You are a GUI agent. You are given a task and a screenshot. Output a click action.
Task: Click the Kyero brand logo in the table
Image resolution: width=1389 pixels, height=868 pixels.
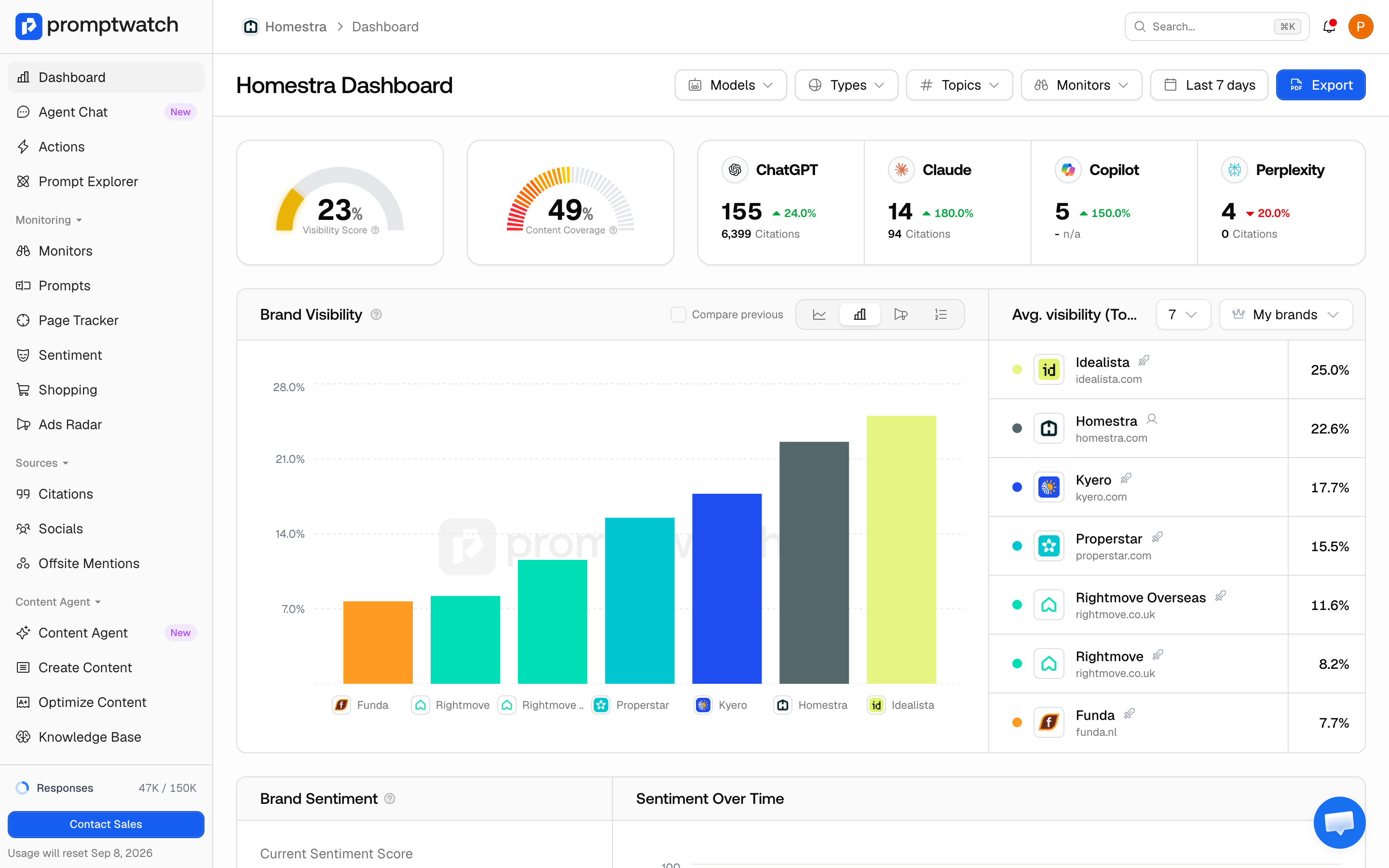1049,488
